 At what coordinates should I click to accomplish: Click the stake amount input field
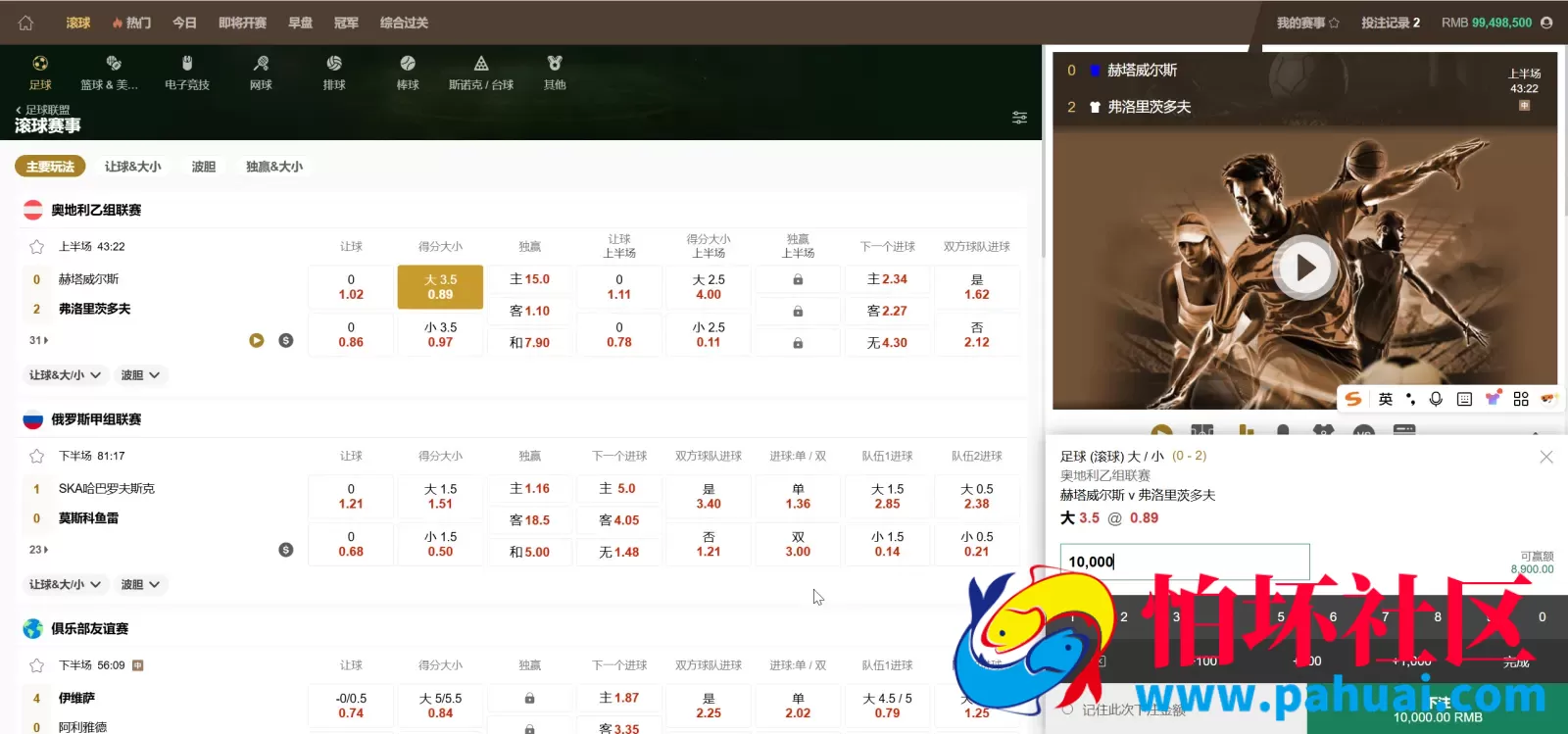pyautogui.click(x=1185, y=562)
